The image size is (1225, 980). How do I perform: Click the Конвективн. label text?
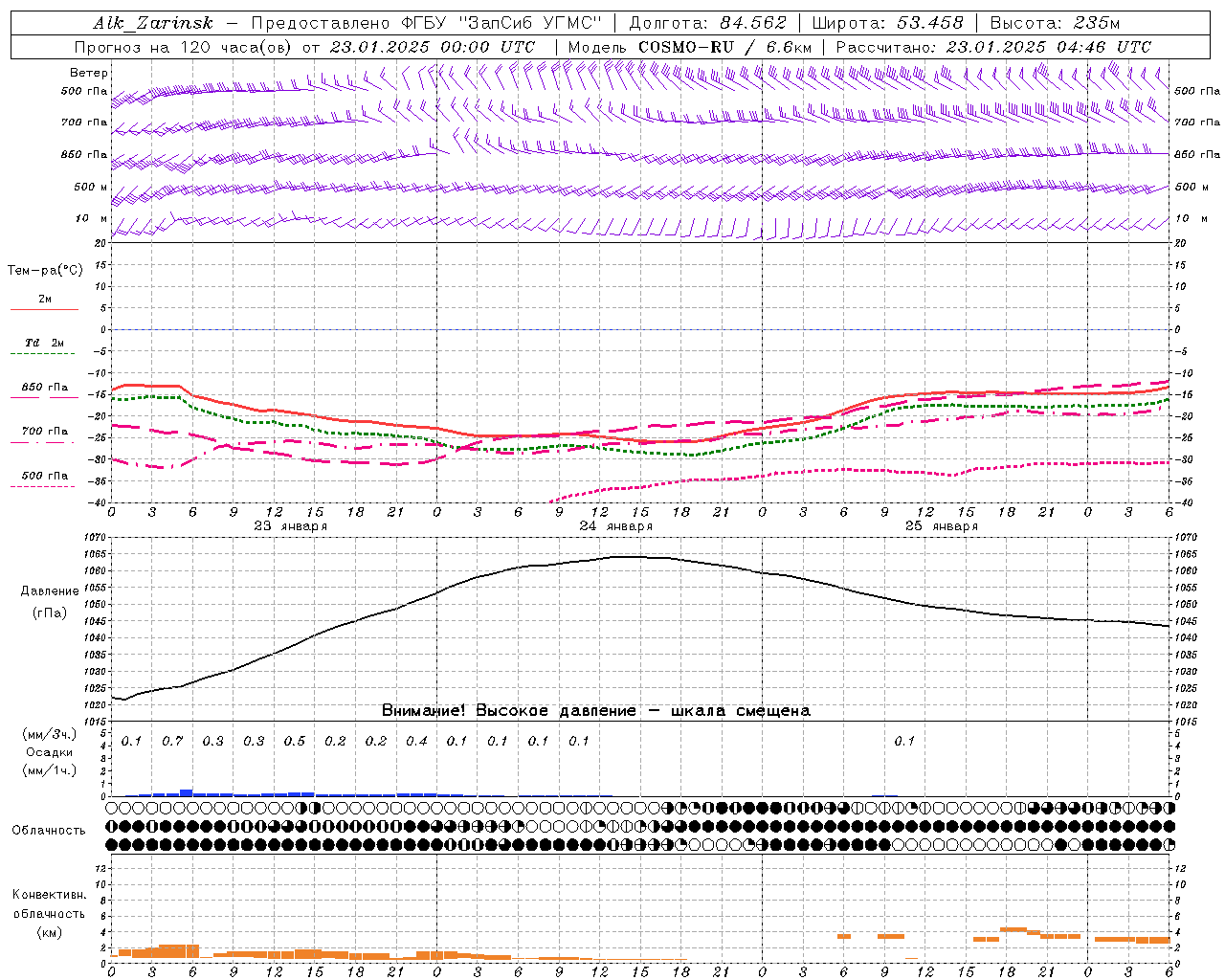[x=50, y=895]
